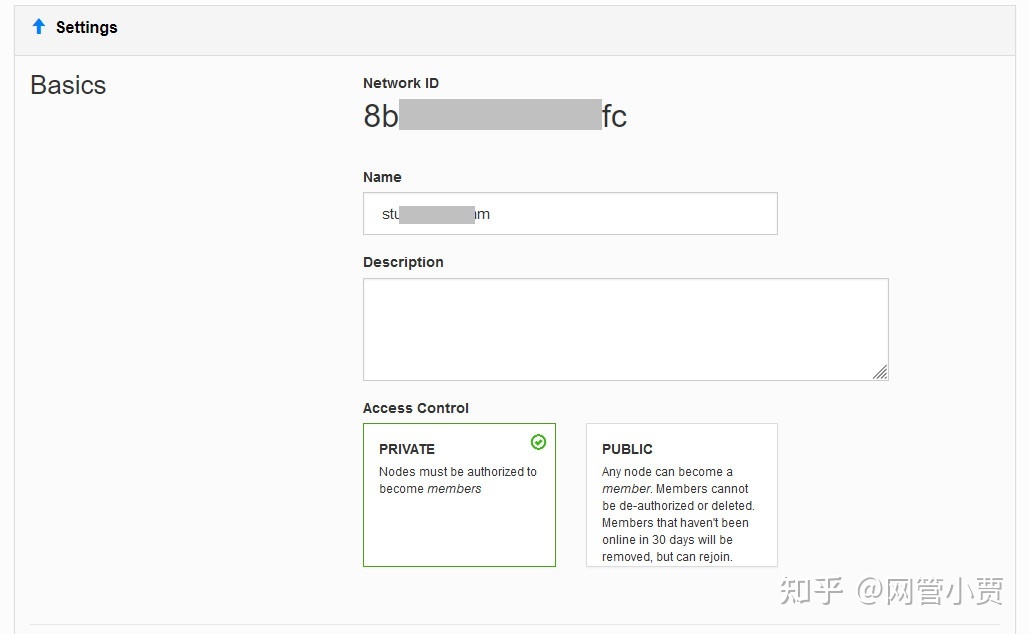Click the Name field label

point(382,177)
